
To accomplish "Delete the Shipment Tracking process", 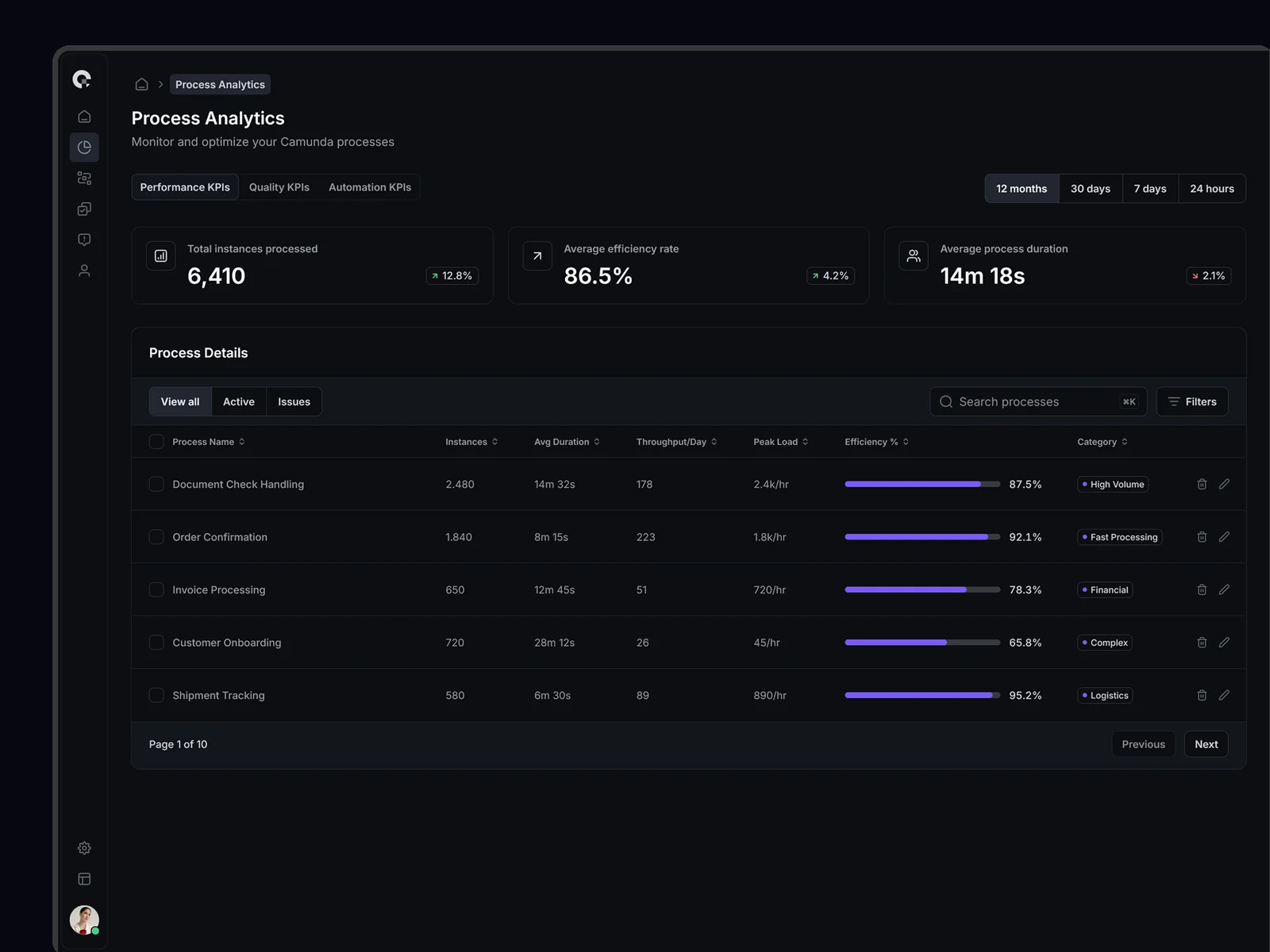I will 1202,695.
